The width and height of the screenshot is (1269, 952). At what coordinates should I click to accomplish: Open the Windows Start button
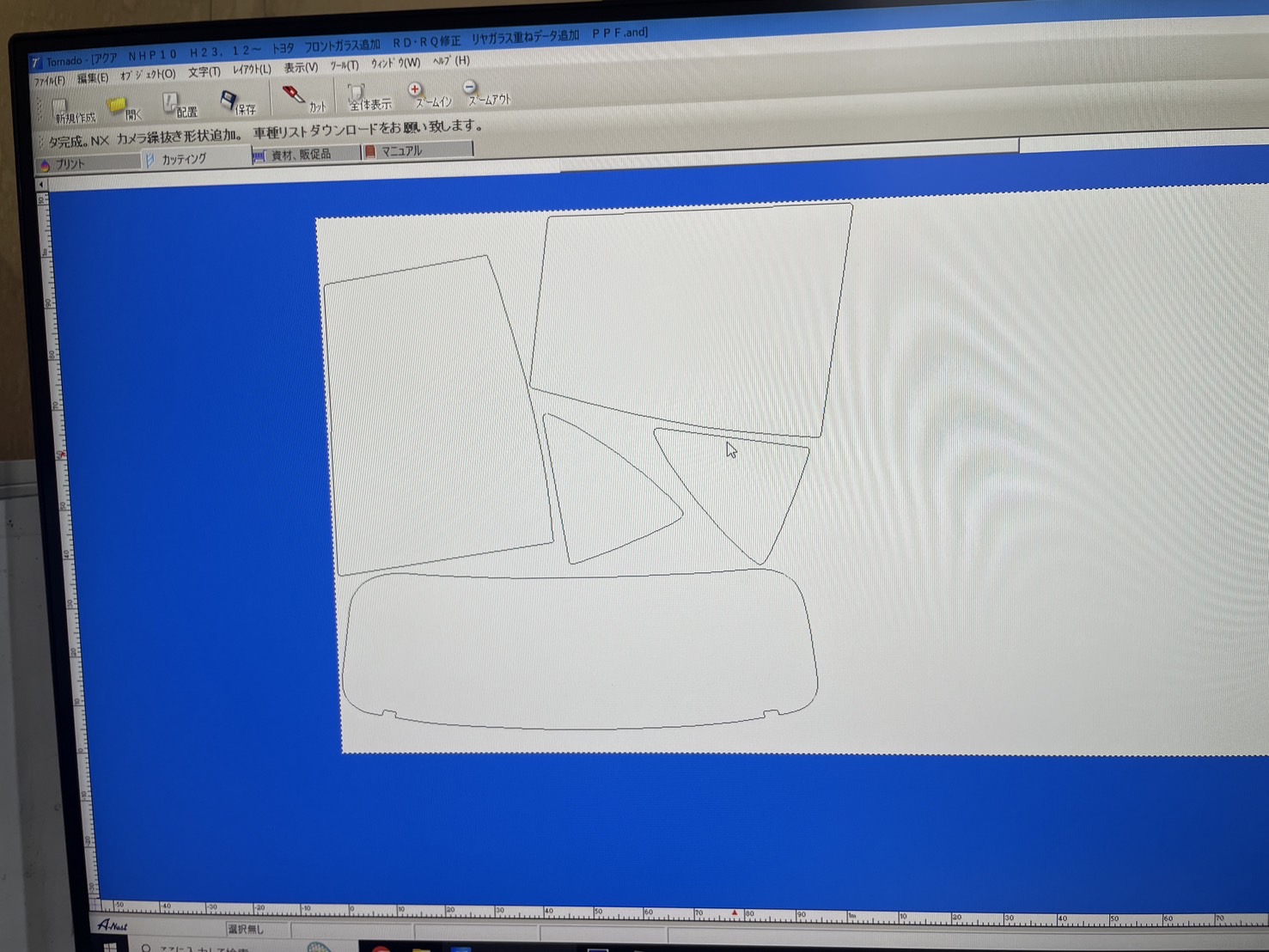[111, 946]
